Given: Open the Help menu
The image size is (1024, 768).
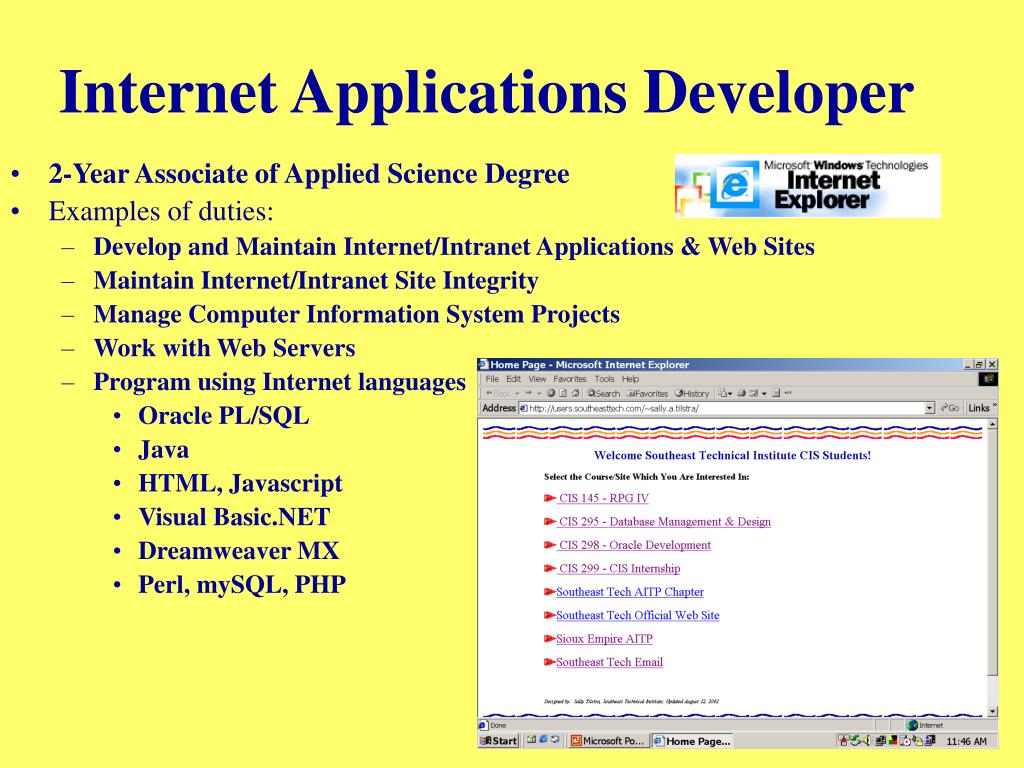Looking at the screenshot, I should click(x=630, y=379).
